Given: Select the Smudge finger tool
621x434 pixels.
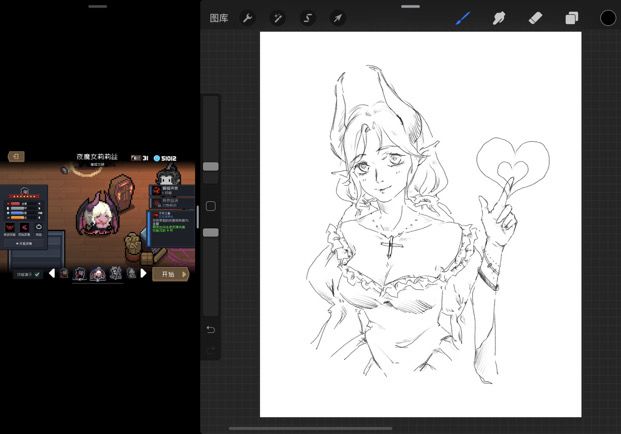Looking at the screenshot, I should coord(498,18).
